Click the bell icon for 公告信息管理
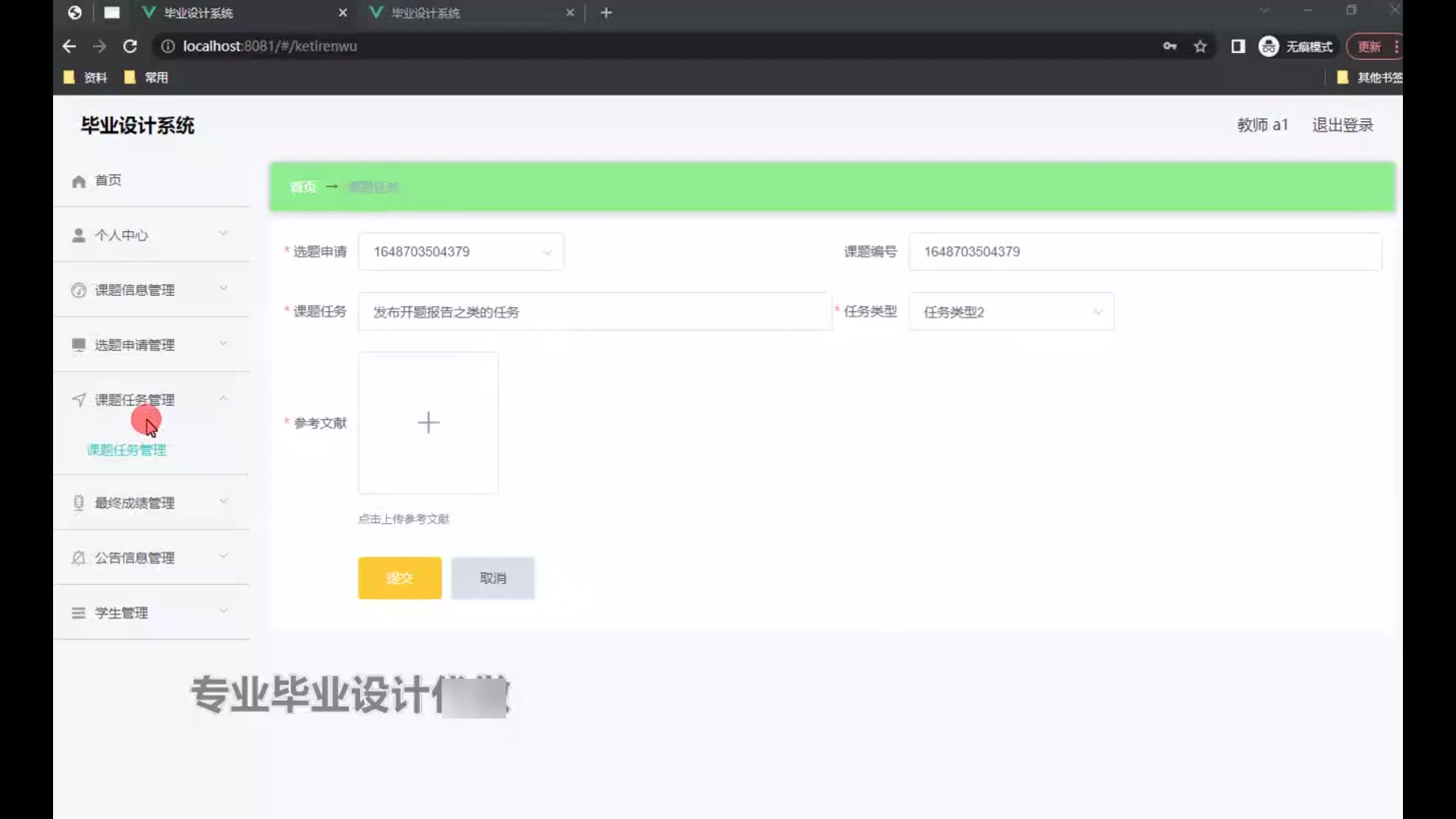Screen dimensions: 1456x819 [x=78, y=558]
